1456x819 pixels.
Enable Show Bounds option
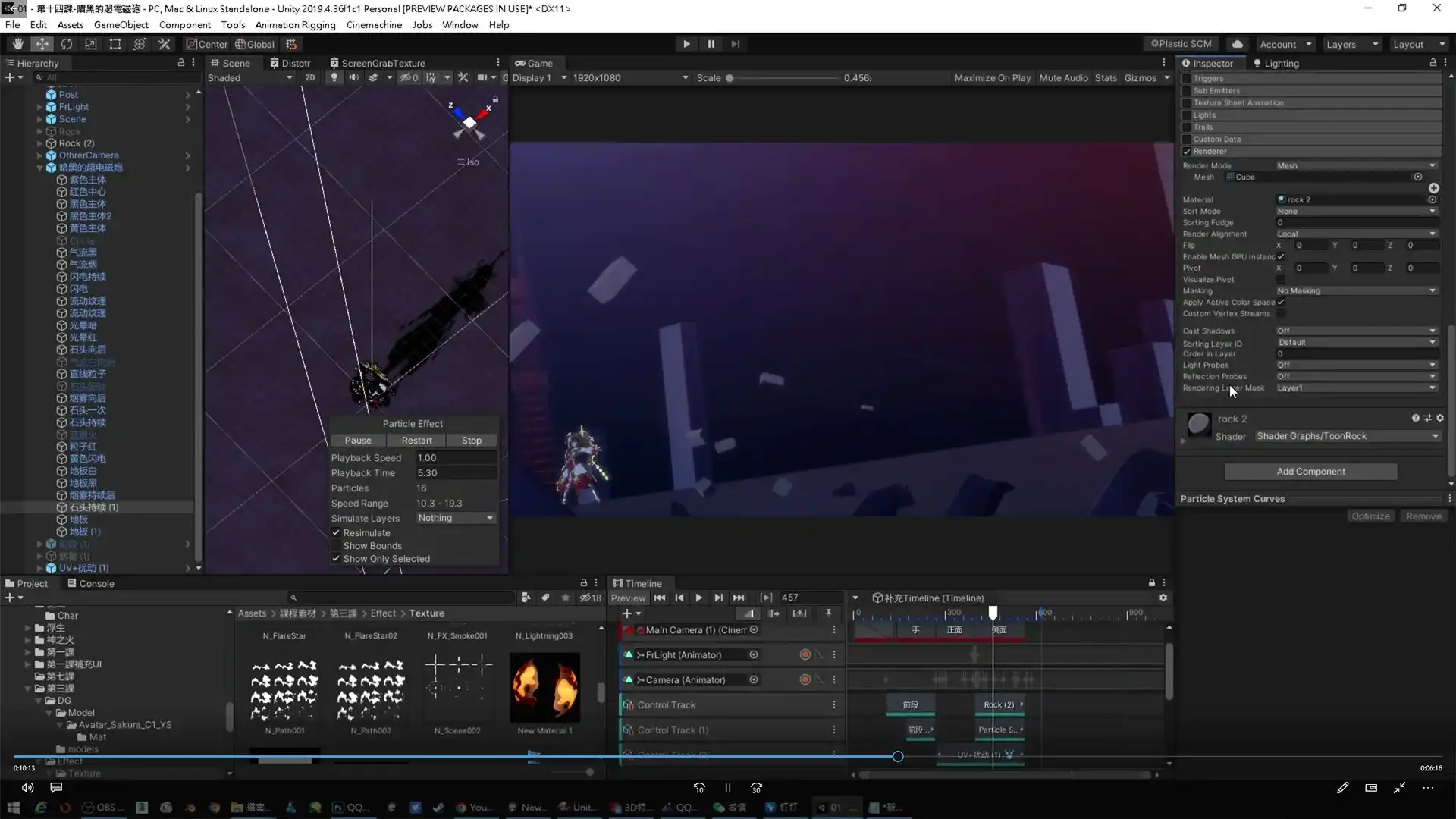(x=335, y=545)
